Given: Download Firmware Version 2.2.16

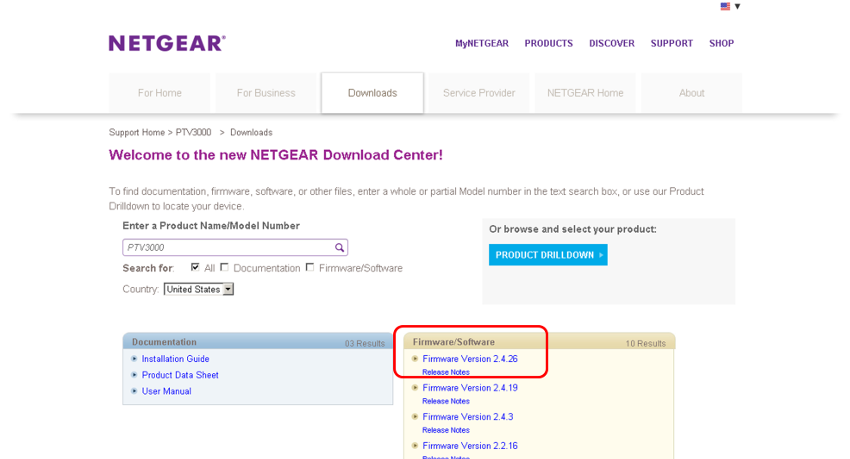Looking at the screenshot, I should [x=470, y=446].
